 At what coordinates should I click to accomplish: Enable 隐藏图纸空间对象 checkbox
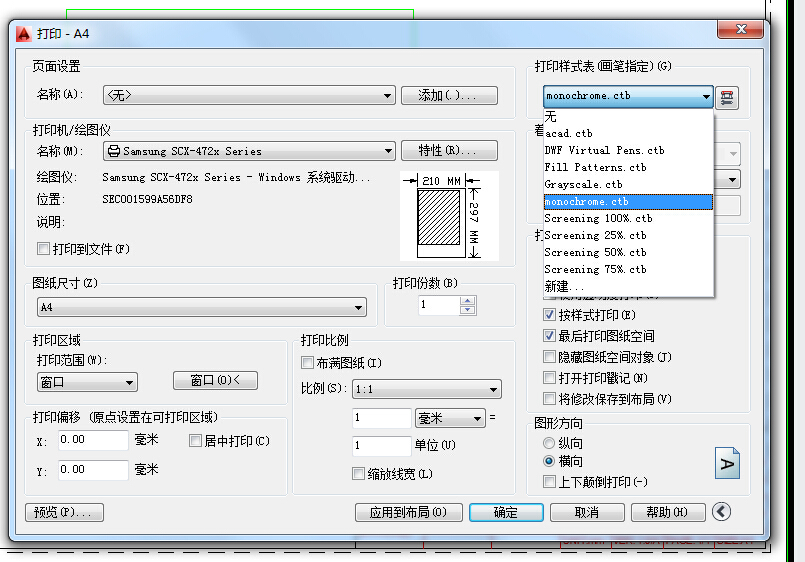549,357
